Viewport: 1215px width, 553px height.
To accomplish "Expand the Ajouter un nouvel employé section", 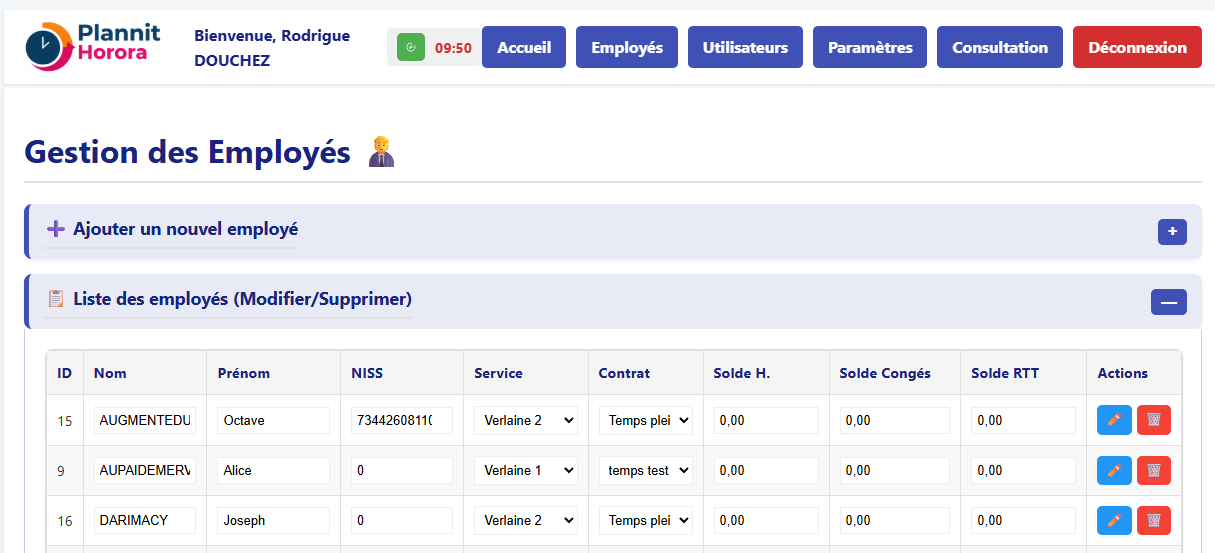I will point(1171,232).
